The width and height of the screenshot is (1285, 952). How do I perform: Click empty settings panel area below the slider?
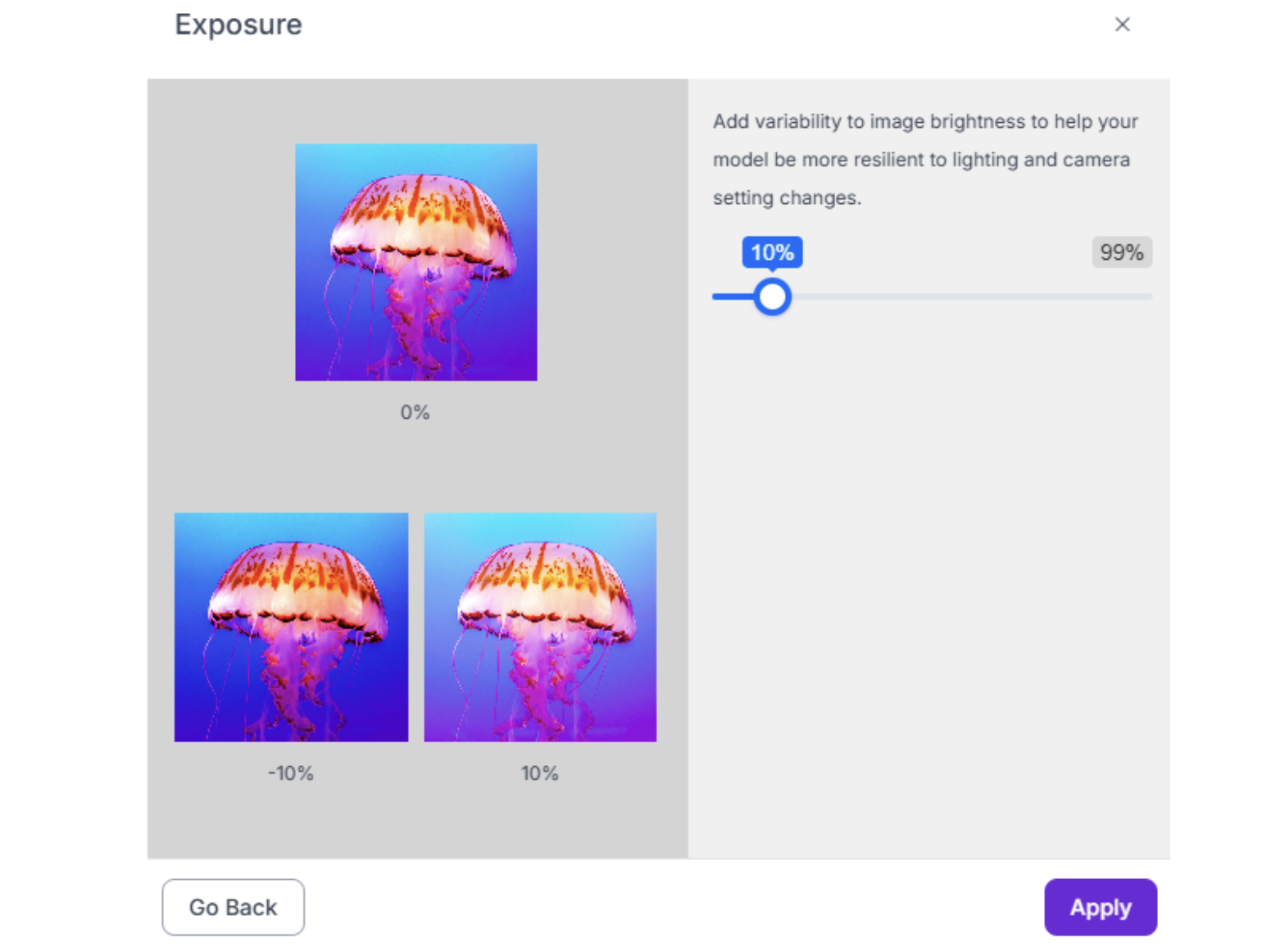tap(929, 573)
